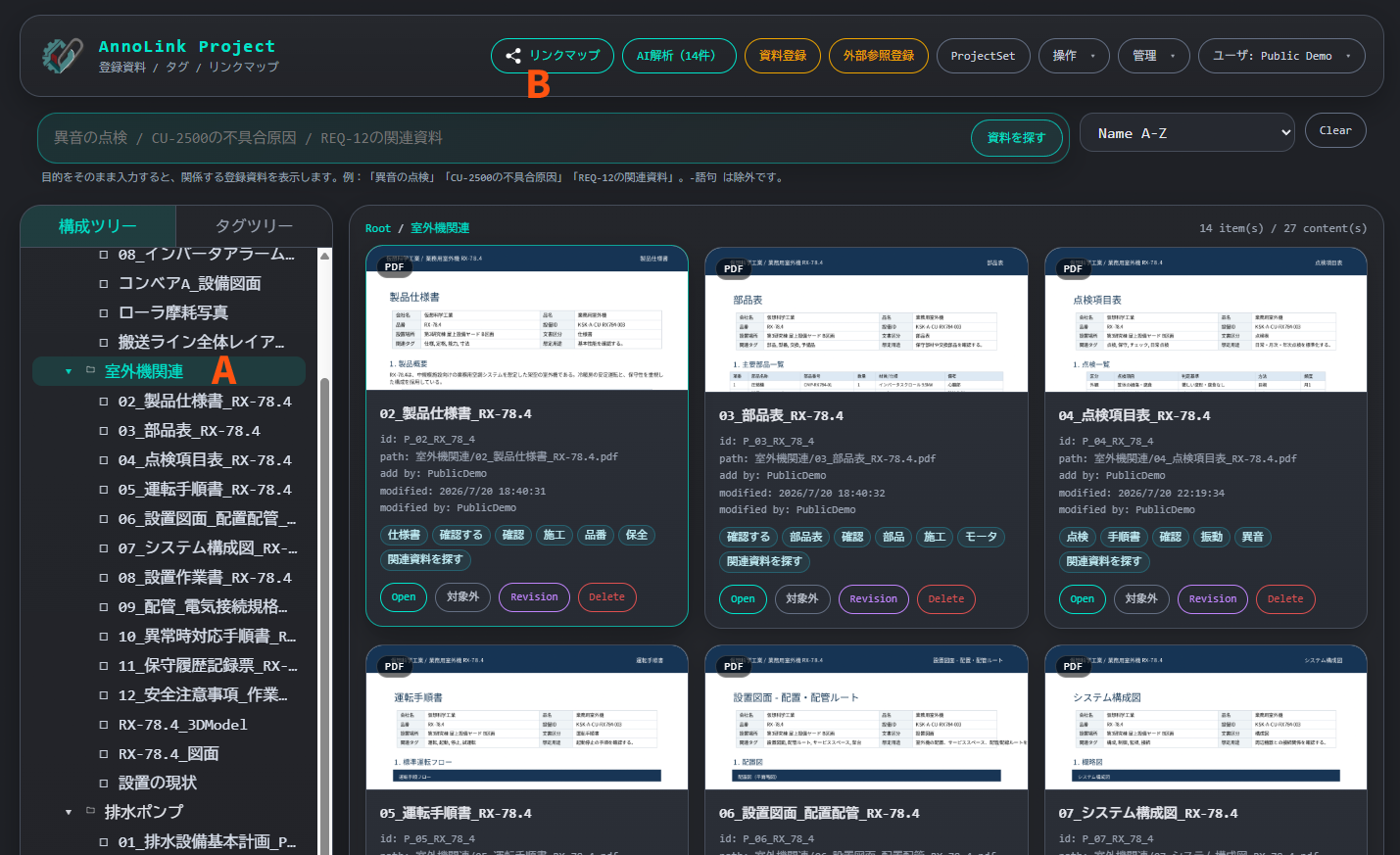This screenshot has width=1400, height=855.
Task: Open the Name A-Z sort dropdown
Action: click(1186, 133)
